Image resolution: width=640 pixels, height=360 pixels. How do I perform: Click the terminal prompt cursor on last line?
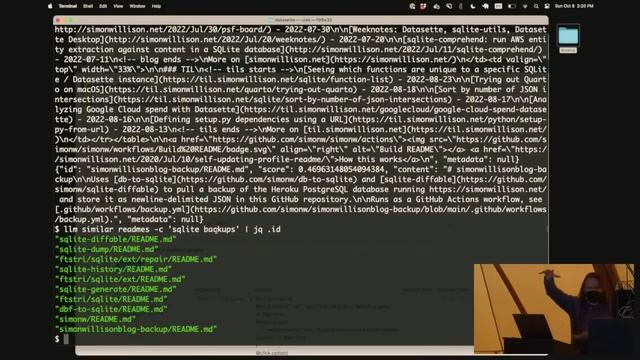pyautogui.click(x=66, y=339)
